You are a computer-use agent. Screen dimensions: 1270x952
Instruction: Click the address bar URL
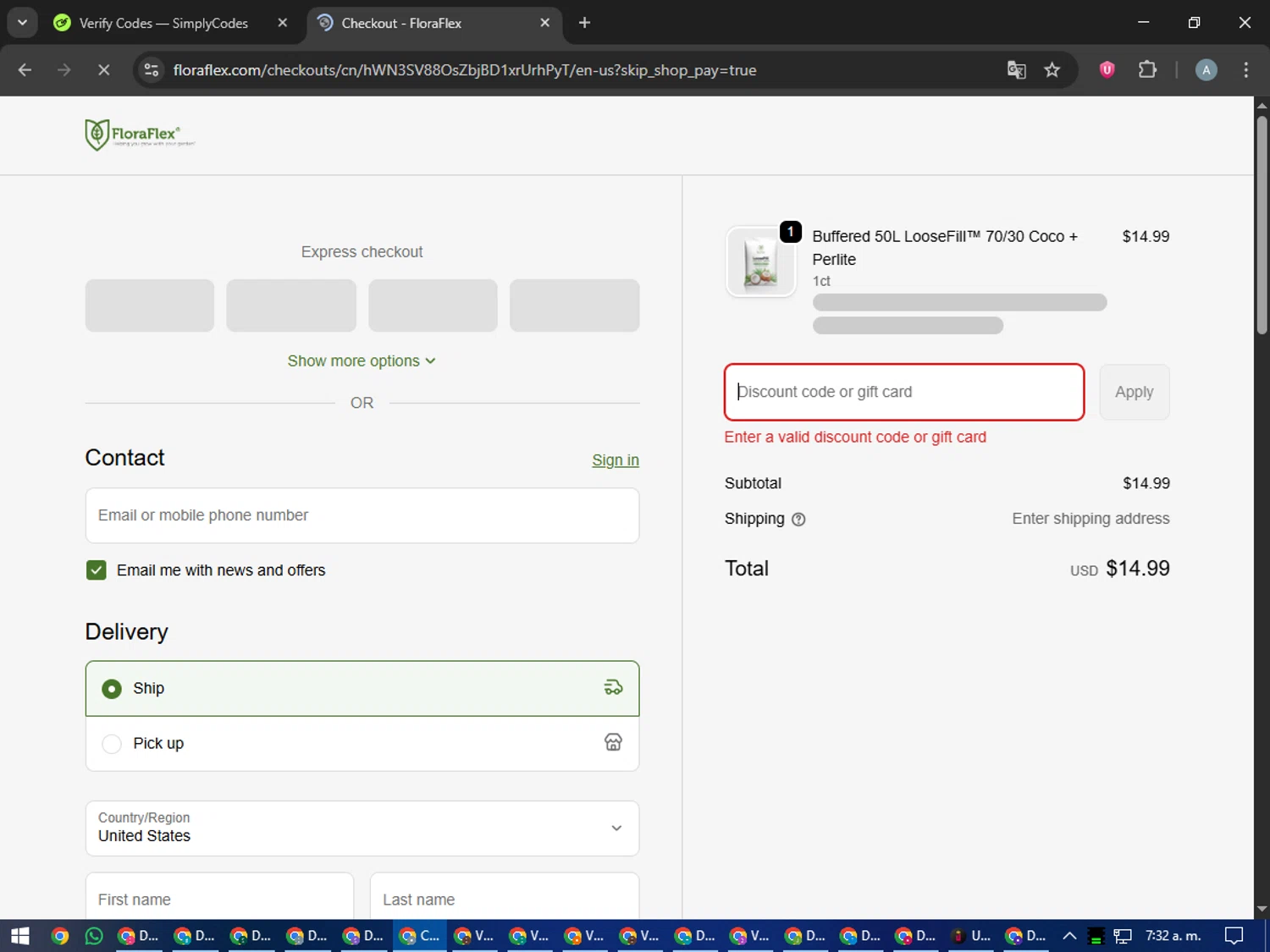click(x=465, y=70)
